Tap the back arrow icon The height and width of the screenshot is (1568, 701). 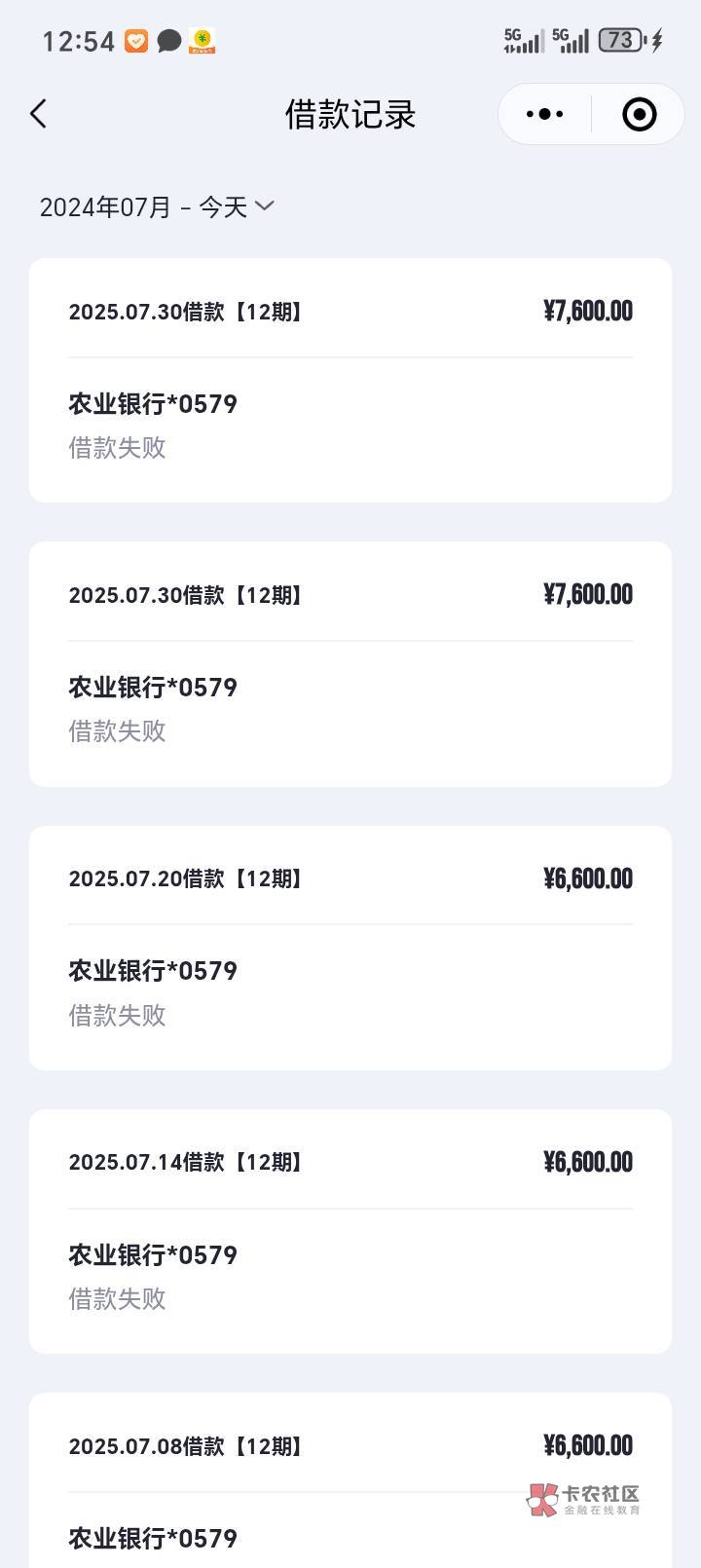coord(39,114)
